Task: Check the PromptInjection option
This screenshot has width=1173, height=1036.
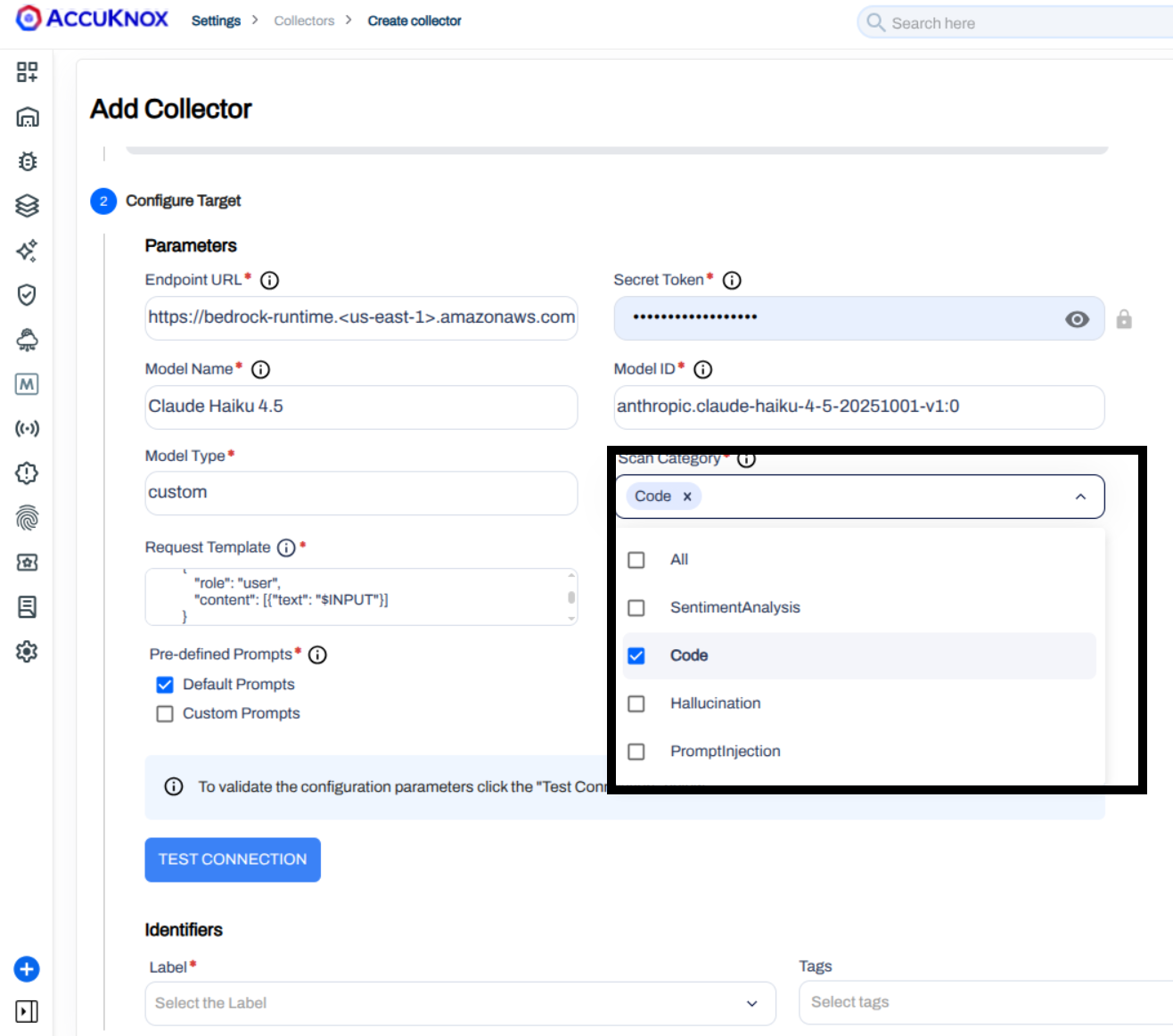Action: click(x=636, y=752)
